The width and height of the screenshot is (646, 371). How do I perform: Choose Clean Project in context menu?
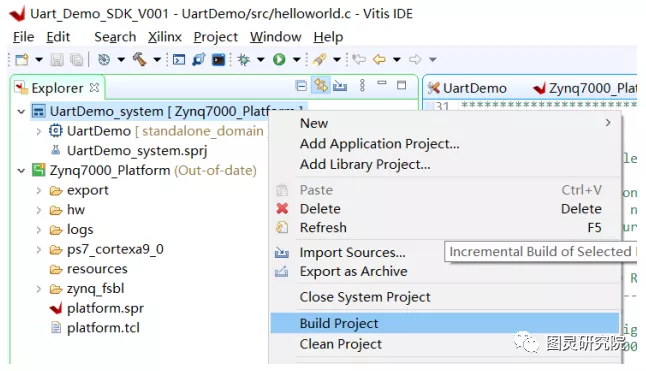(x=445, y=344)
